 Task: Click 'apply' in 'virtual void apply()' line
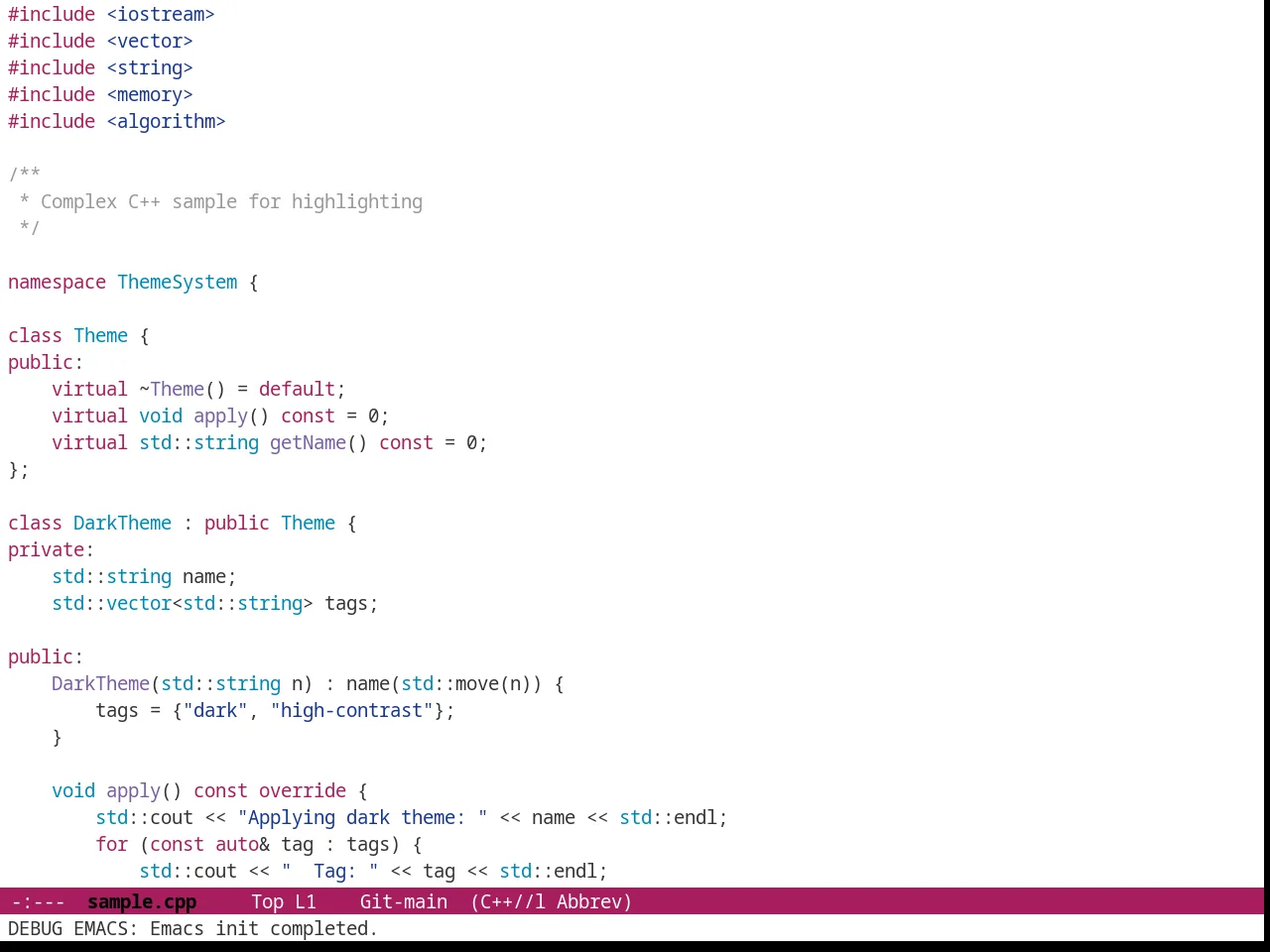pyautogui.click(x=220, y=416)
